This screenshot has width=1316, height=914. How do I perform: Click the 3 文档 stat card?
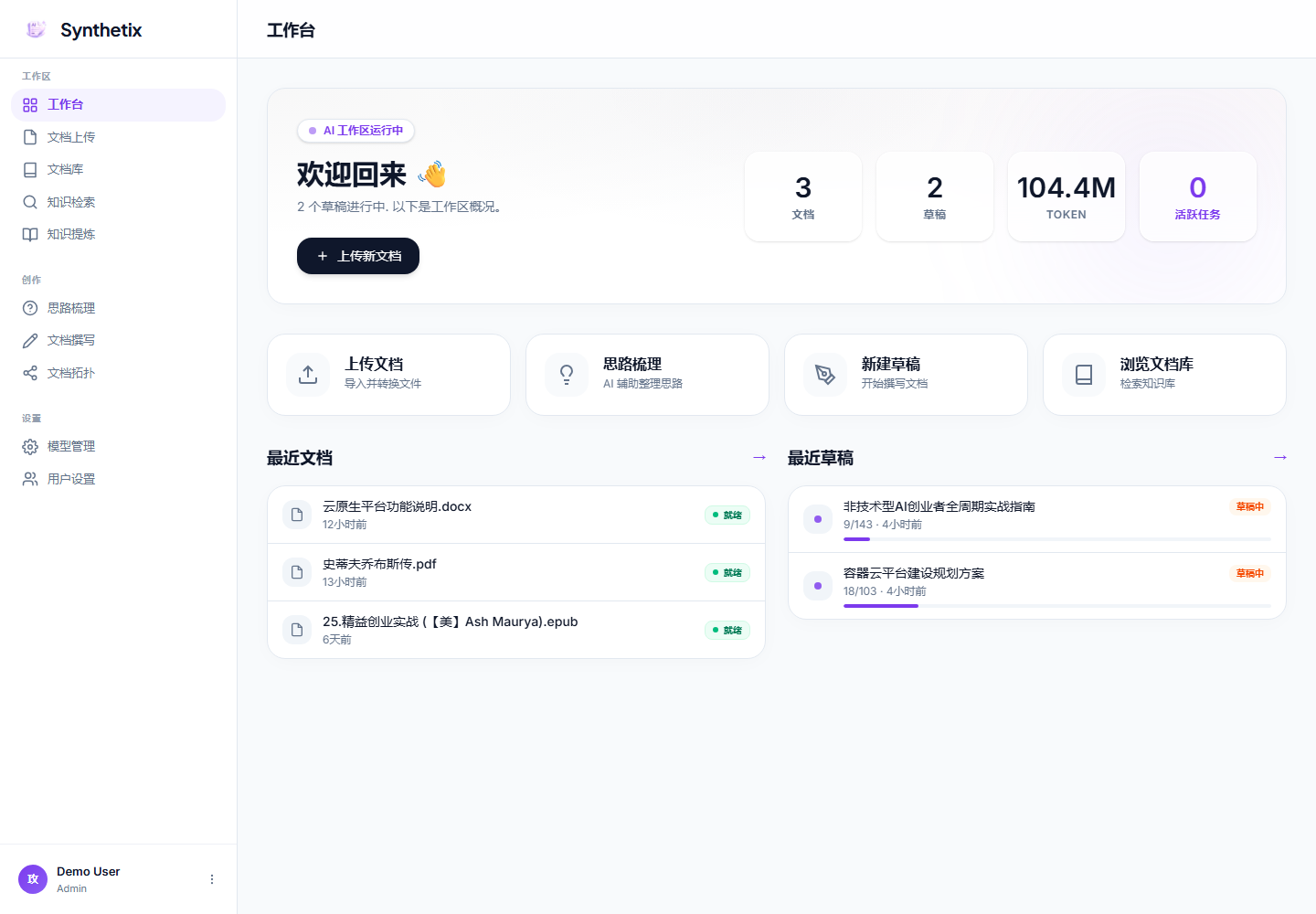click(803, 197)
